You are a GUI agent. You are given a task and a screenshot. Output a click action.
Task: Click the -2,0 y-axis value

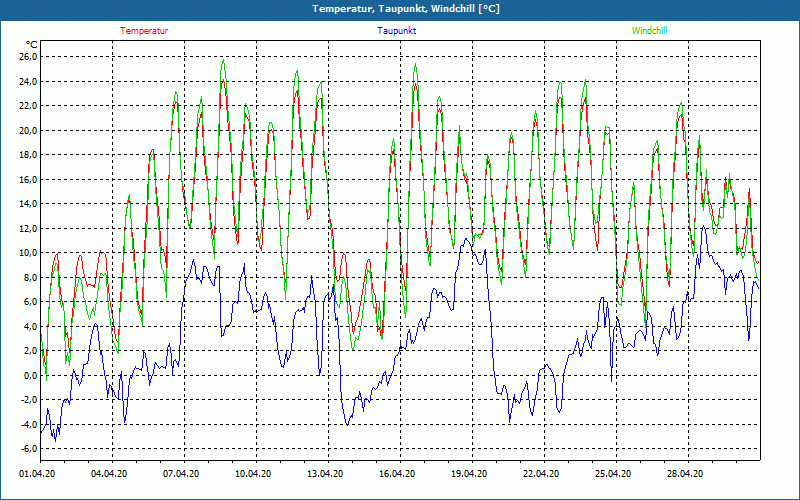tap(29, 399)
